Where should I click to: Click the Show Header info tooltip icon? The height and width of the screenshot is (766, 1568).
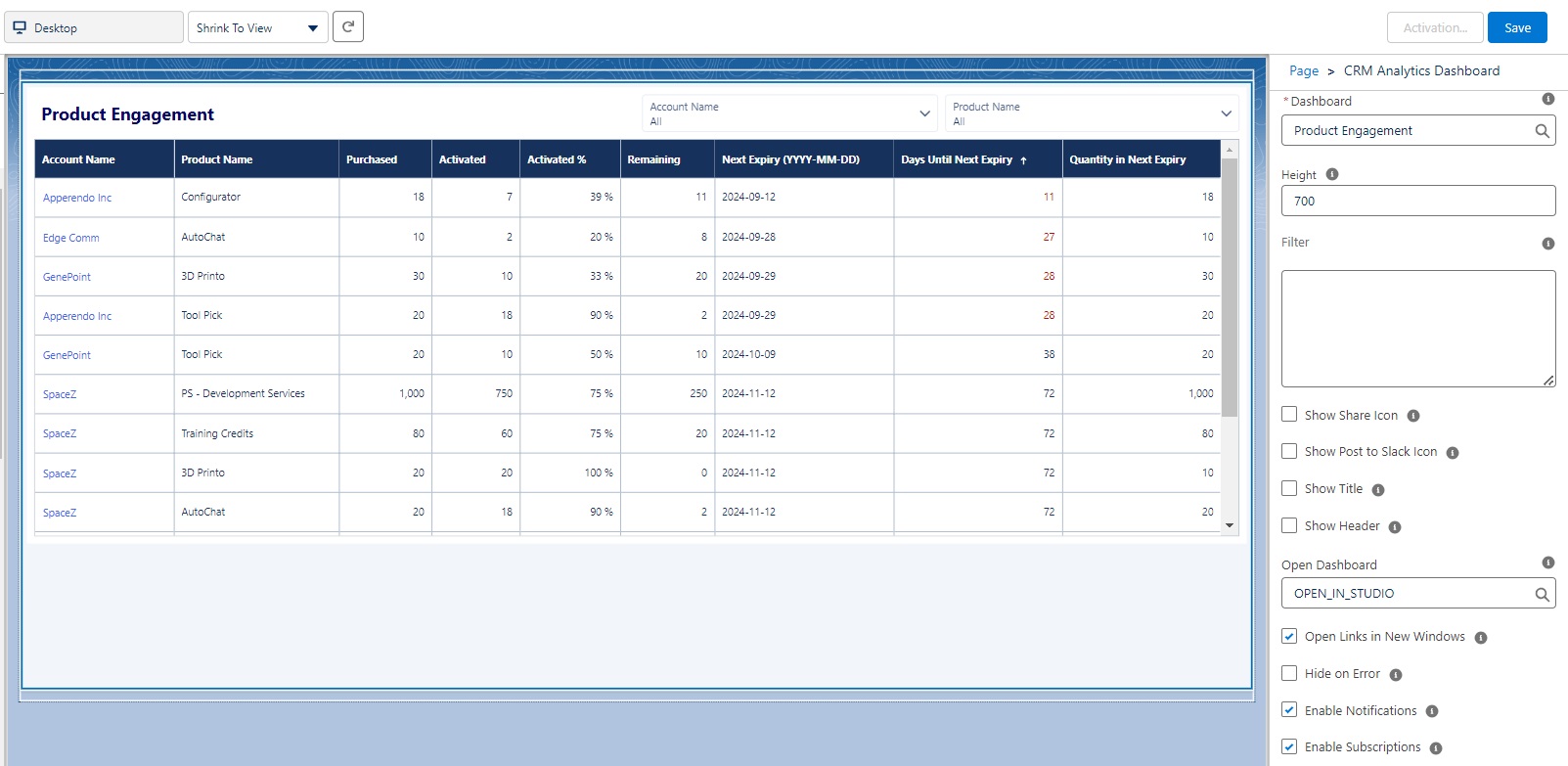[x=1394, y=527]
